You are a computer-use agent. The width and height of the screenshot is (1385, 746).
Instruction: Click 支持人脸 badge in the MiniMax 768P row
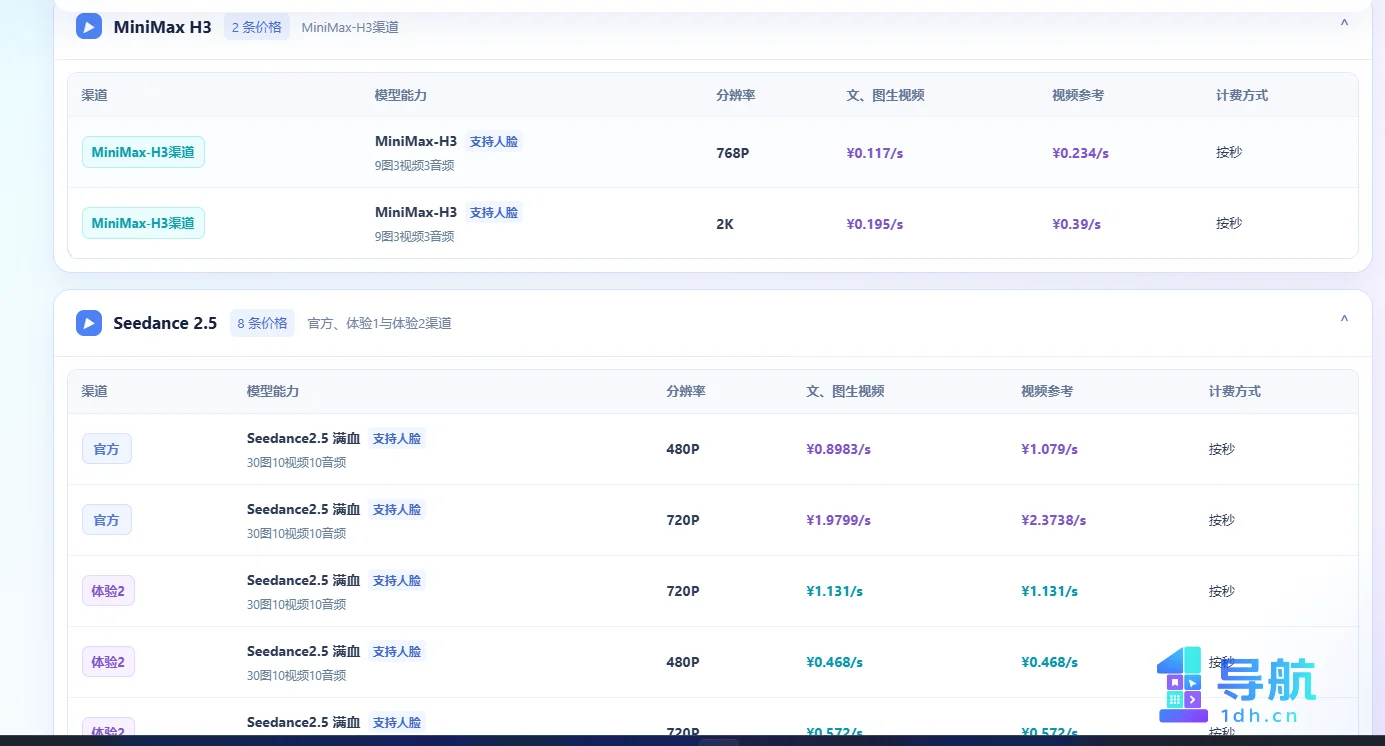(494, 142)
